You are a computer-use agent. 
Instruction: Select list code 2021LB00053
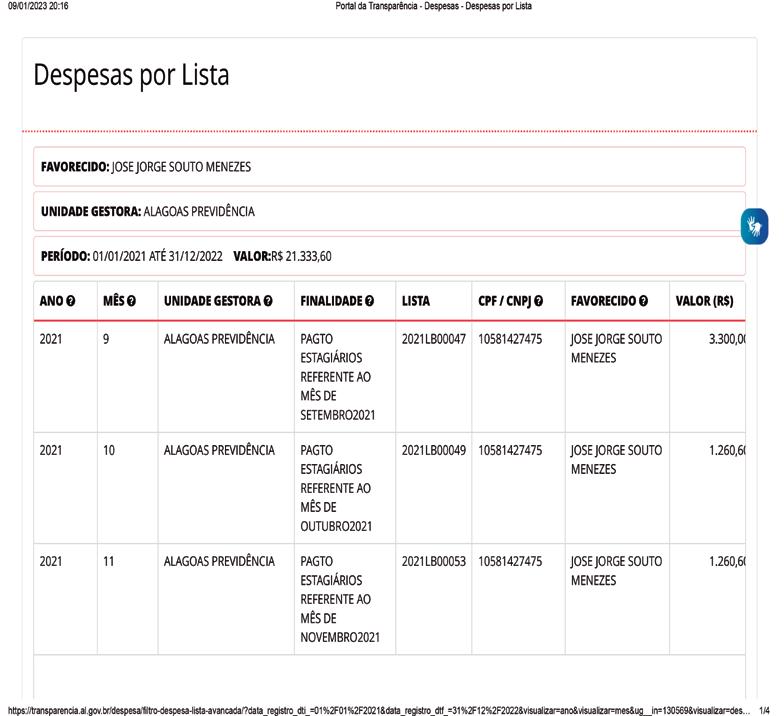click(x=434, y=562)
